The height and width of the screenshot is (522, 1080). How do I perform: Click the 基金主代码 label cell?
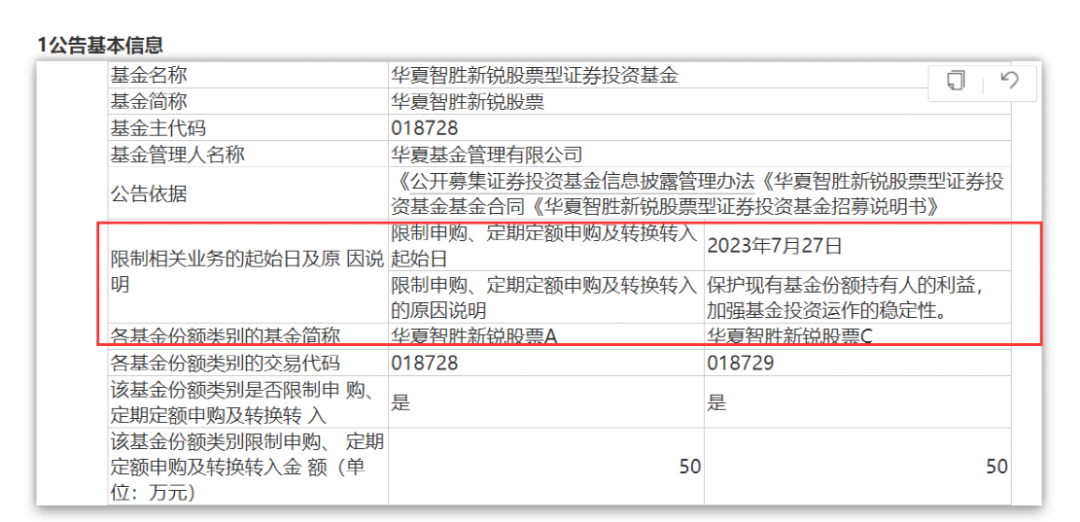[248, 127]
